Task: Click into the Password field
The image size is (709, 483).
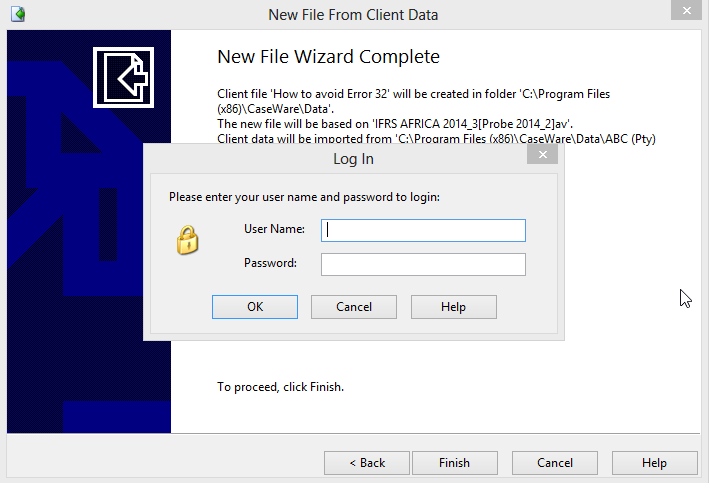Action: pos(423,264)
